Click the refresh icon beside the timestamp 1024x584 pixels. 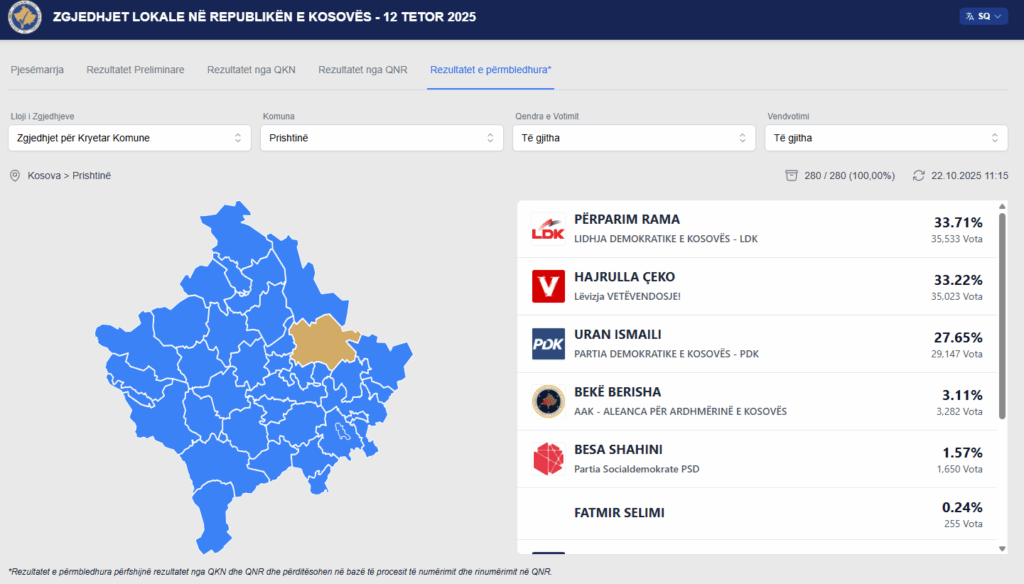click(x=919, y=176)
